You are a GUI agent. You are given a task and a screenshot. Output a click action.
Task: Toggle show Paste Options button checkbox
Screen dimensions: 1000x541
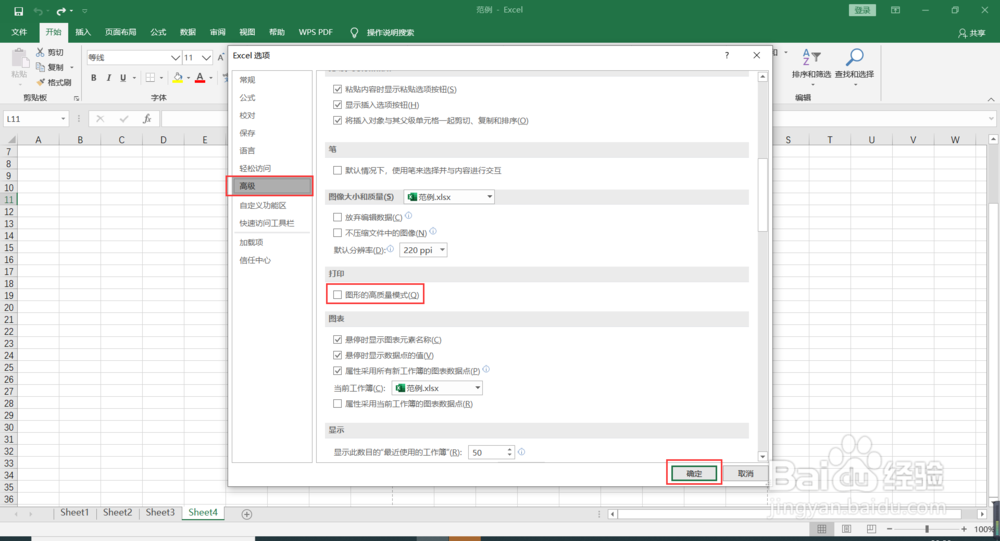tap(337, 89)
